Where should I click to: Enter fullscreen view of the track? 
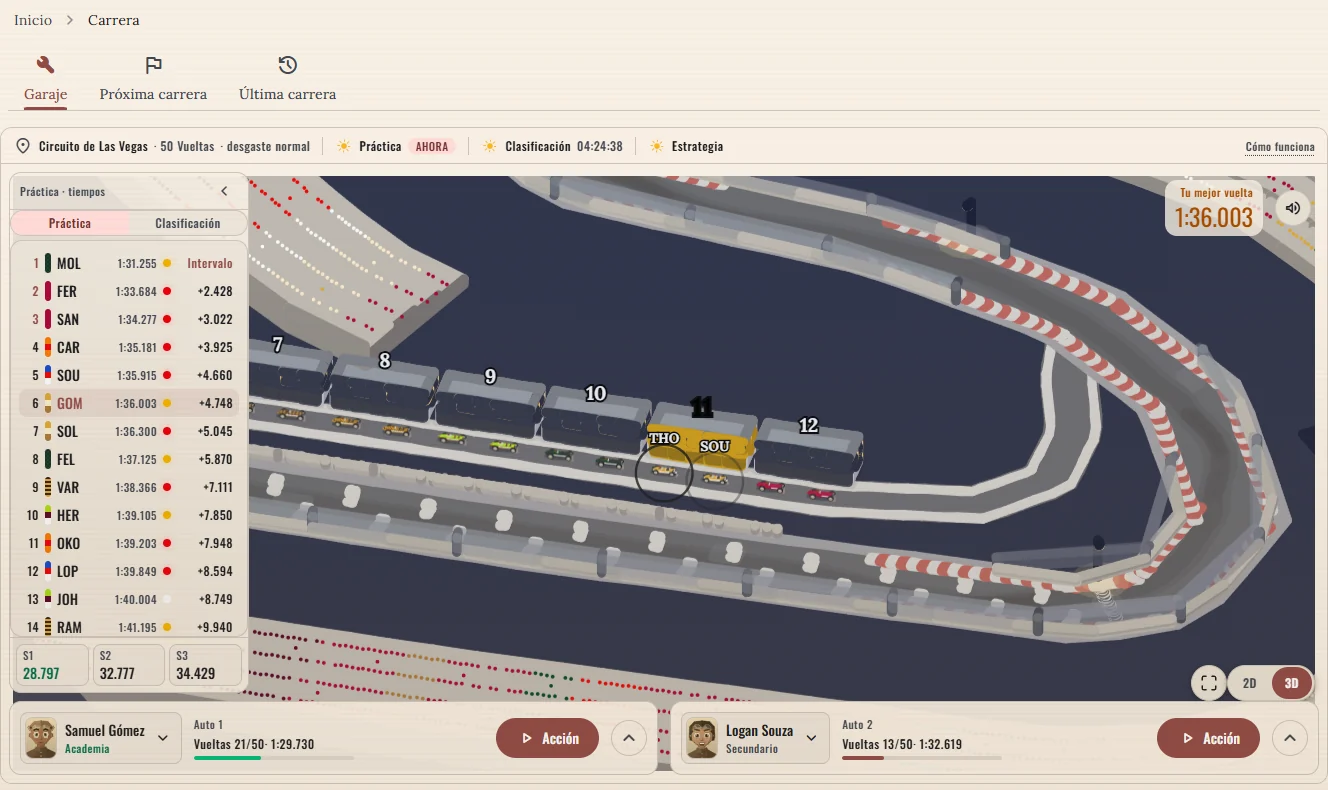click(1209, 683)
